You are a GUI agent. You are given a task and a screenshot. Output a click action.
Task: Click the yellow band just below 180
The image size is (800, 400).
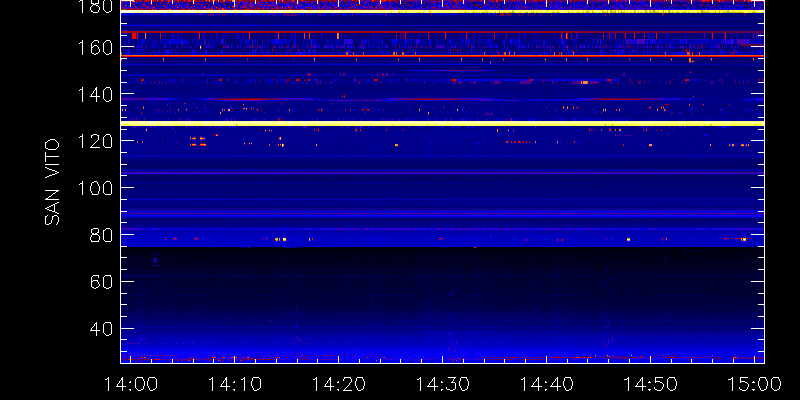[x=442, y=11]
